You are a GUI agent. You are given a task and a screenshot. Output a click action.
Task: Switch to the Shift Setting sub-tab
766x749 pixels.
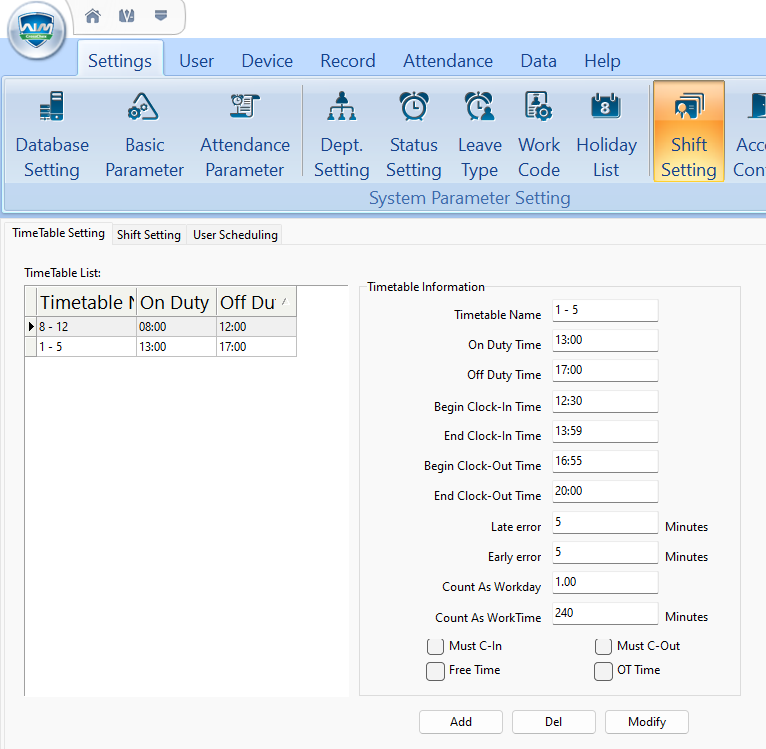149,235
